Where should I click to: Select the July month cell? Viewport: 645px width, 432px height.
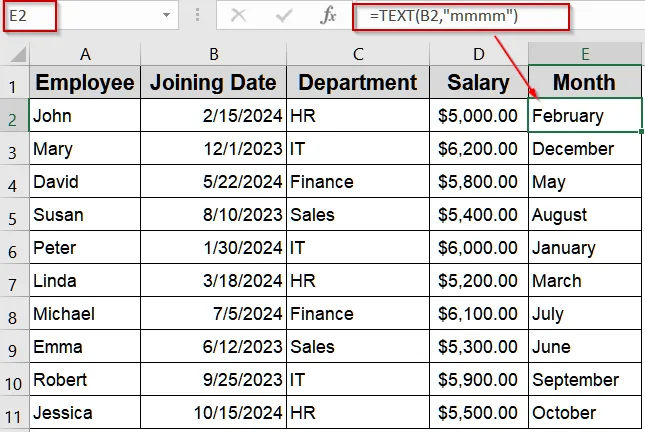tap(585, 314)
